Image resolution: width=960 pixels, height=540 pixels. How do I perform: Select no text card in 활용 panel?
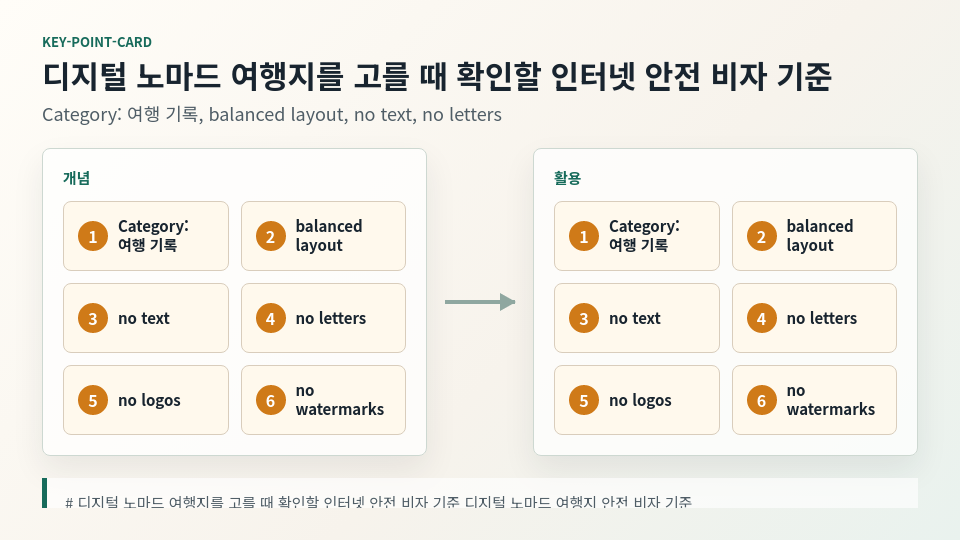tap(637, 318)
